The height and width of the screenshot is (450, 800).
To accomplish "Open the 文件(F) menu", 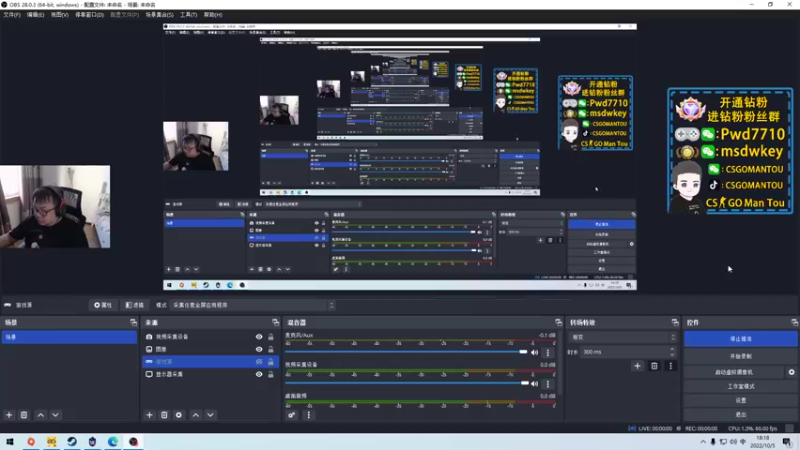I will click(12, 15).
